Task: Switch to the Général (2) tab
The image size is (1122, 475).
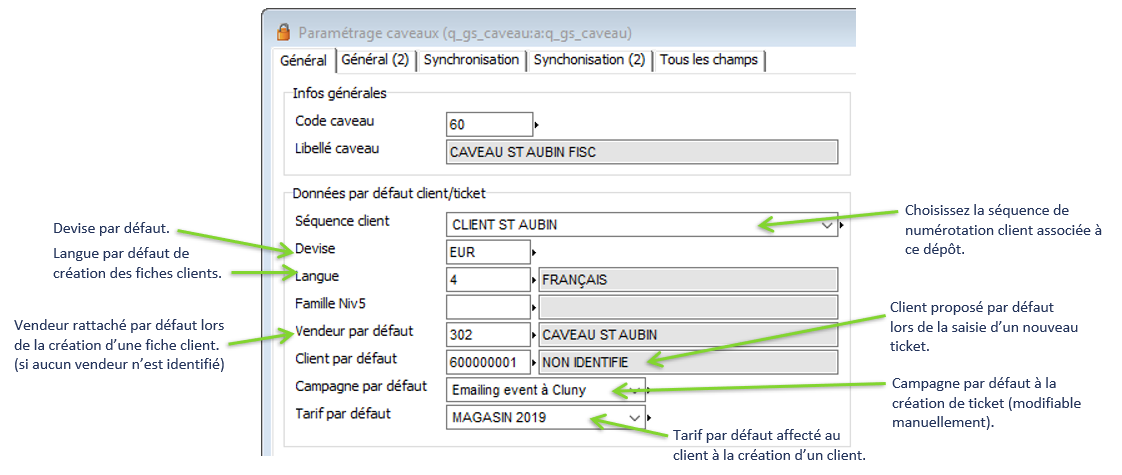Action: (375, 60)
